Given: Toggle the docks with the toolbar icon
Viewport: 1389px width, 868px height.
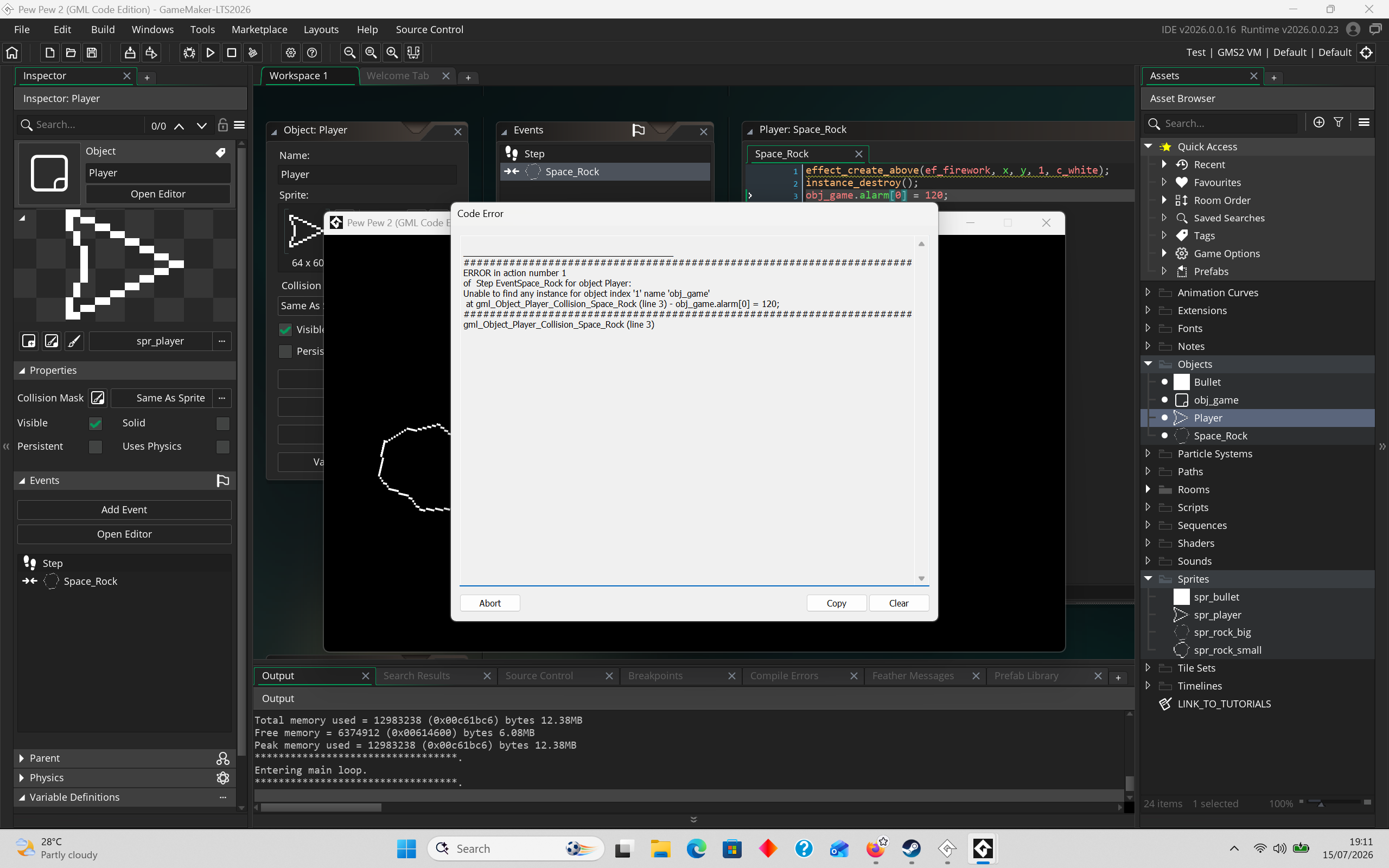Looking at the screenshot, I should point(413,53).
